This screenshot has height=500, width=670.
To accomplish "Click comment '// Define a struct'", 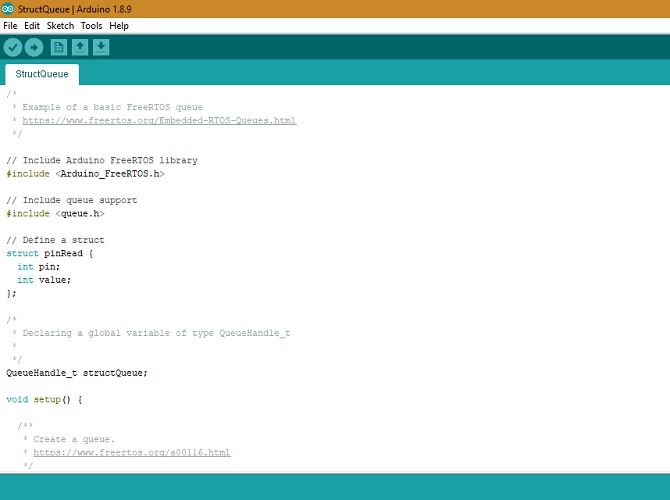I will pos(56,240).
